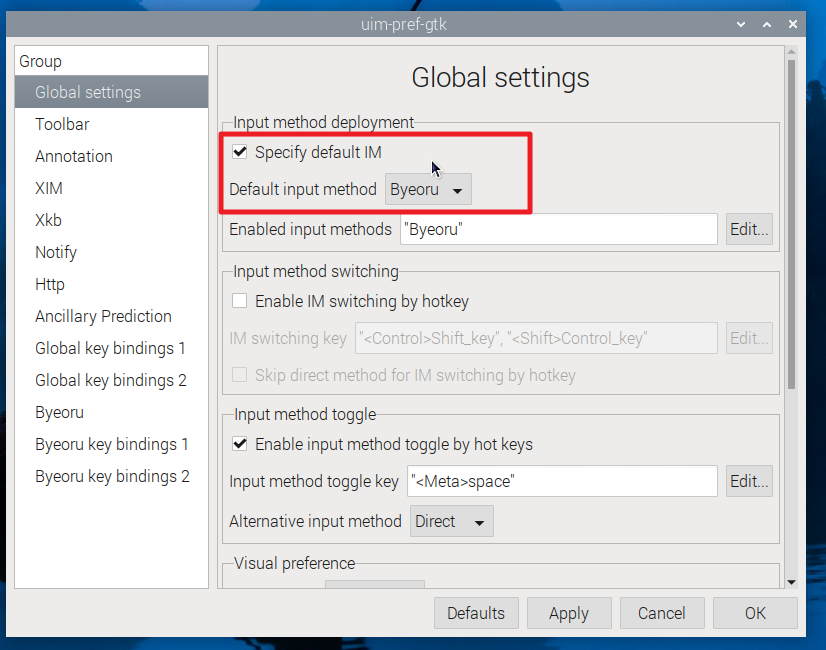Click the uim-pref-gtk title bar text
The height and width of the screenshot is (650, 826).
(404, 24)
